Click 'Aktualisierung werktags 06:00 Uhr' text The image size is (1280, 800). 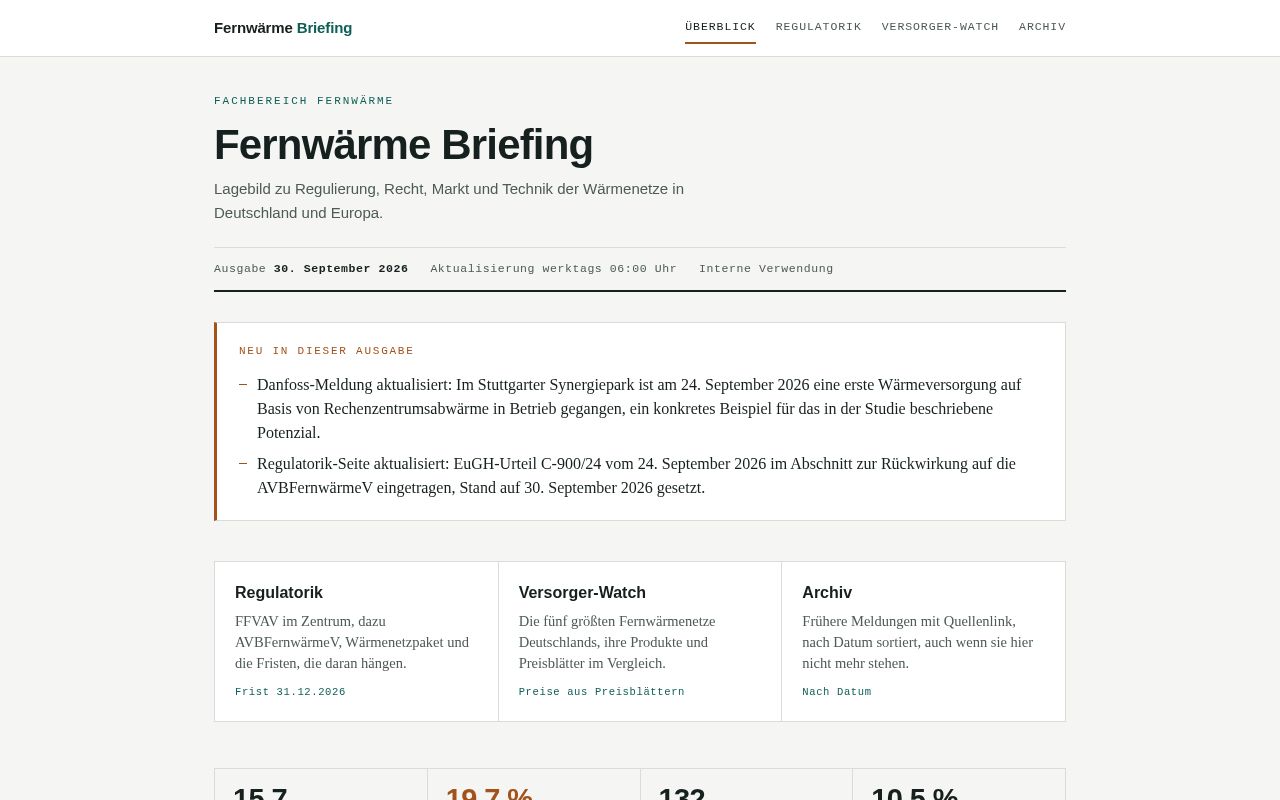tap(553, 269)
